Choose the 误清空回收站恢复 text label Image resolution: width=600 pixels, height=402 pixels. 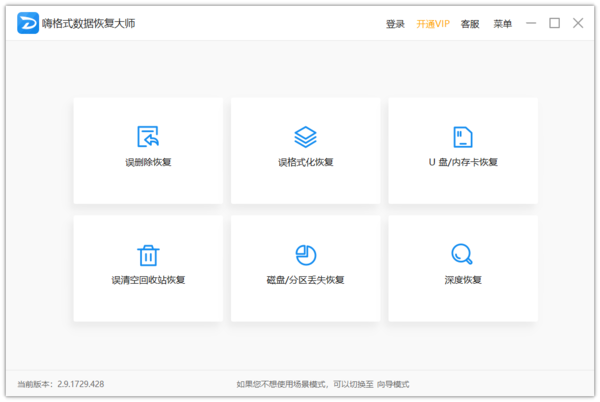click(148, 280)
